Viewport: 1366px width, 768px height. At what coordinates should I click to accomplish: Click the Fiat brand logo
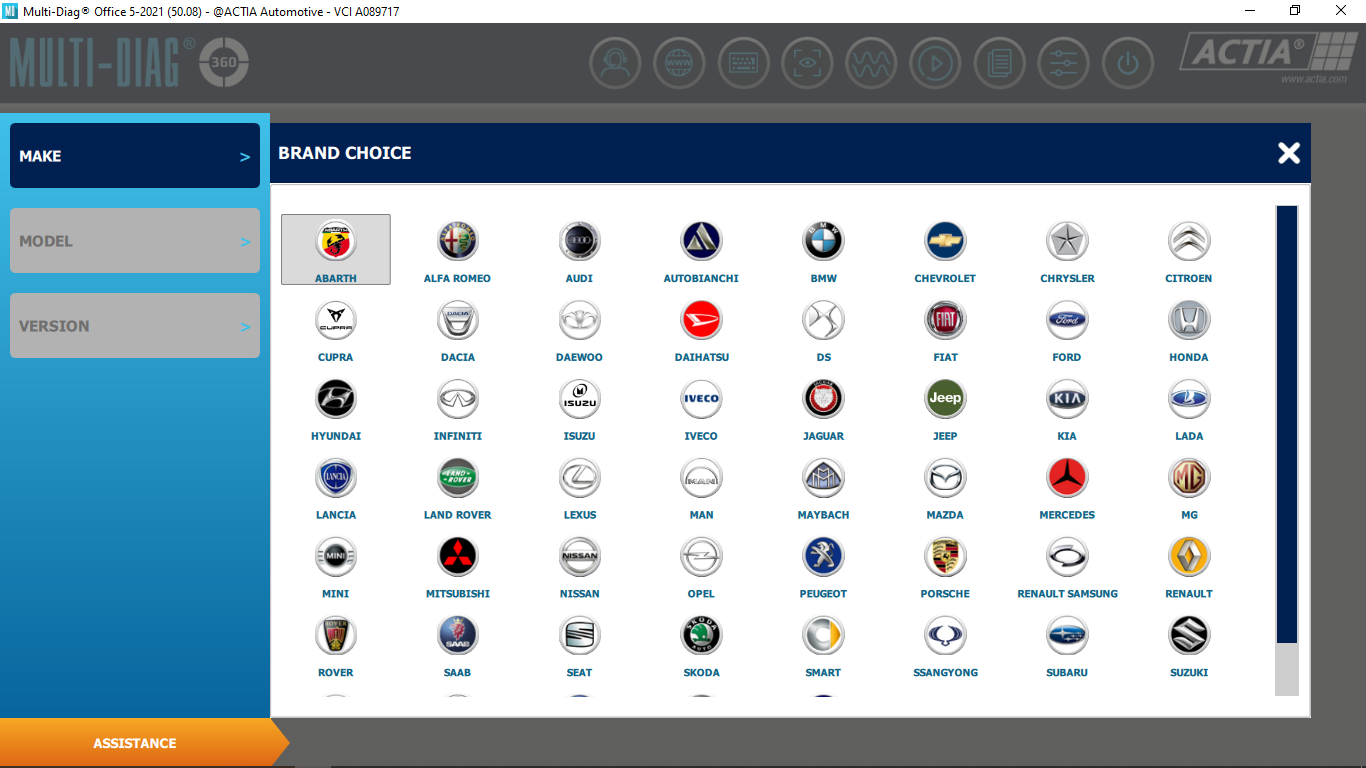(x=945, y=320)
